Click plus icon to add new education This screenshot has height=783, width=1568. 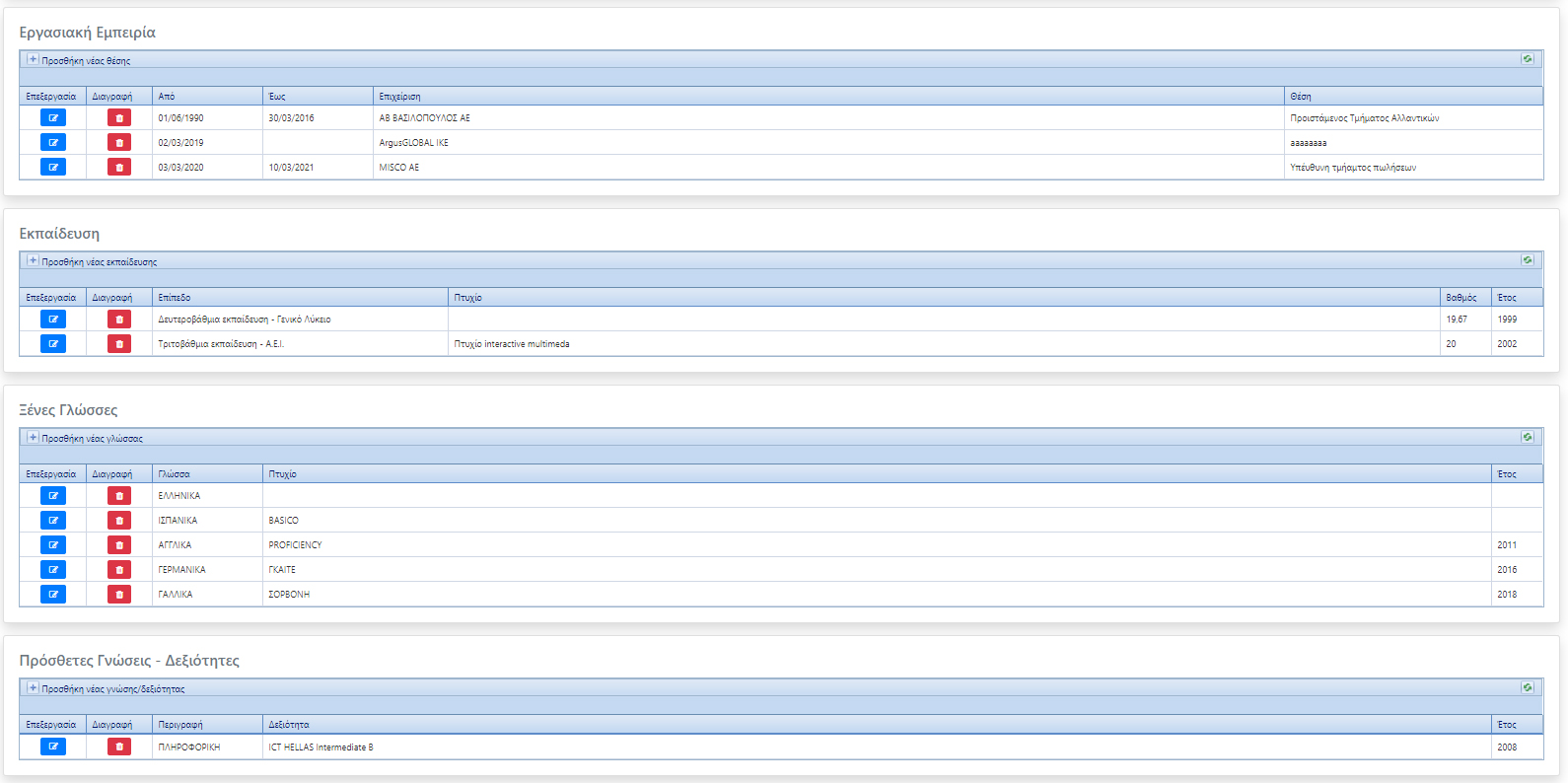(x=33, y=261)
